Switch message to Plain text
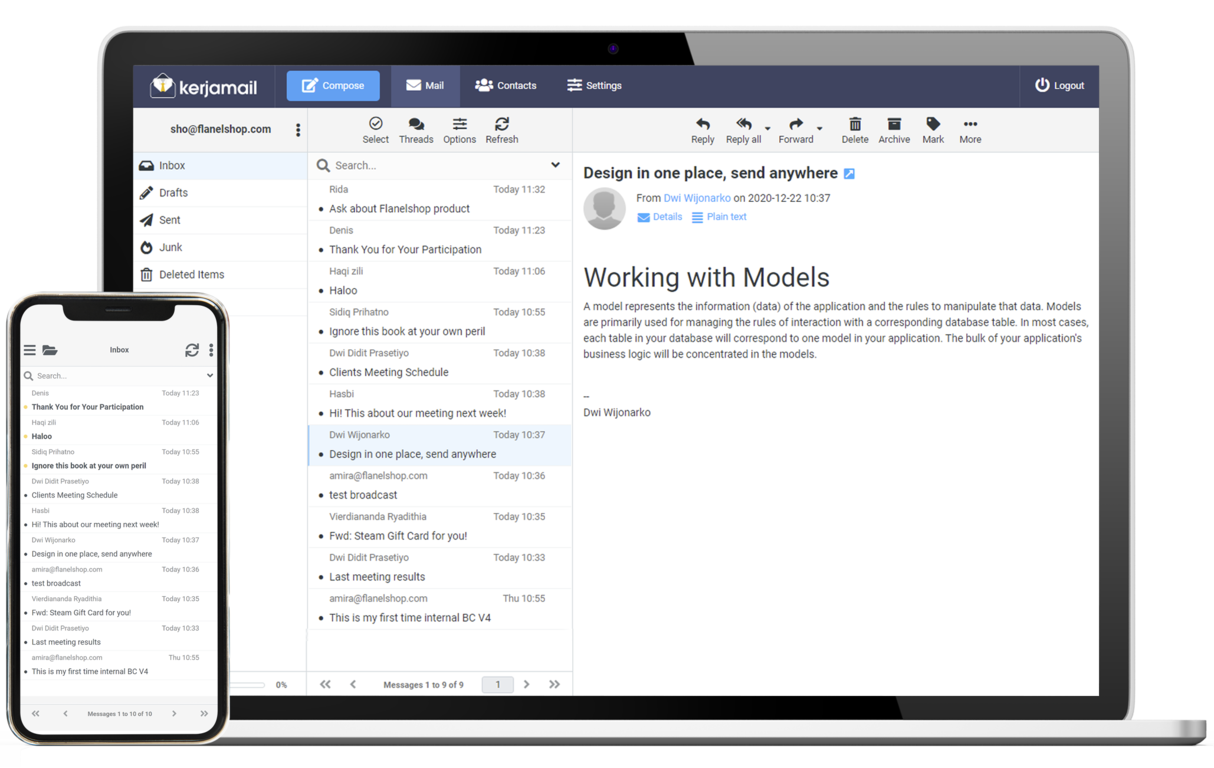 click(x=719, y=217)
